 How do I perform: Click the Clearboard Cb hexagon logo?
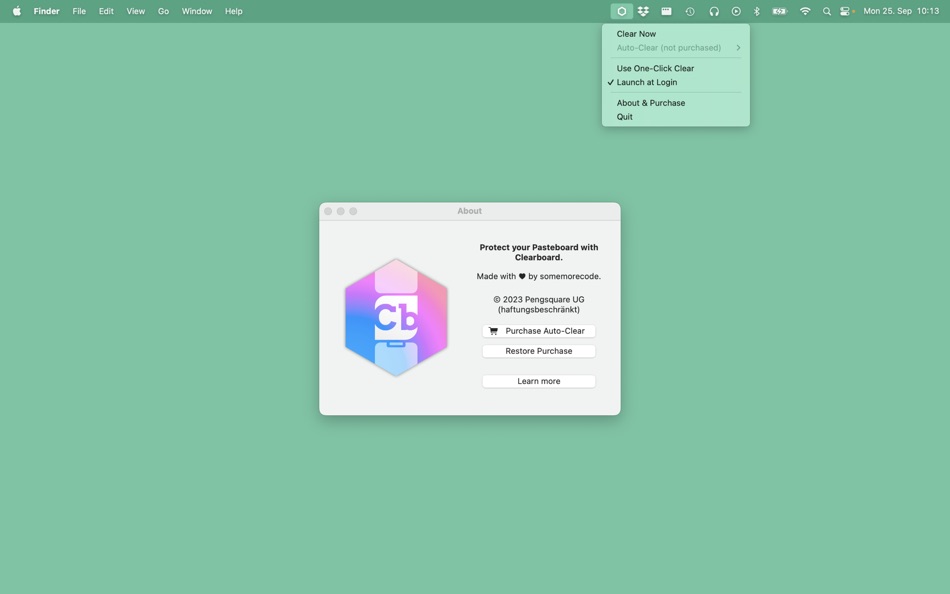coord(396,318)
